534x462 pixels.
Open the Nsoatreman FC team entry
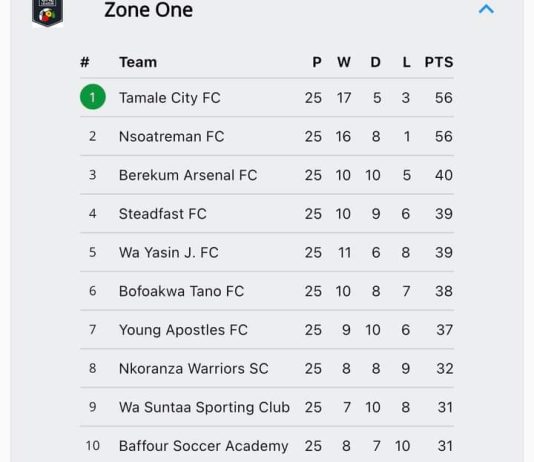[x=267, y=136]
